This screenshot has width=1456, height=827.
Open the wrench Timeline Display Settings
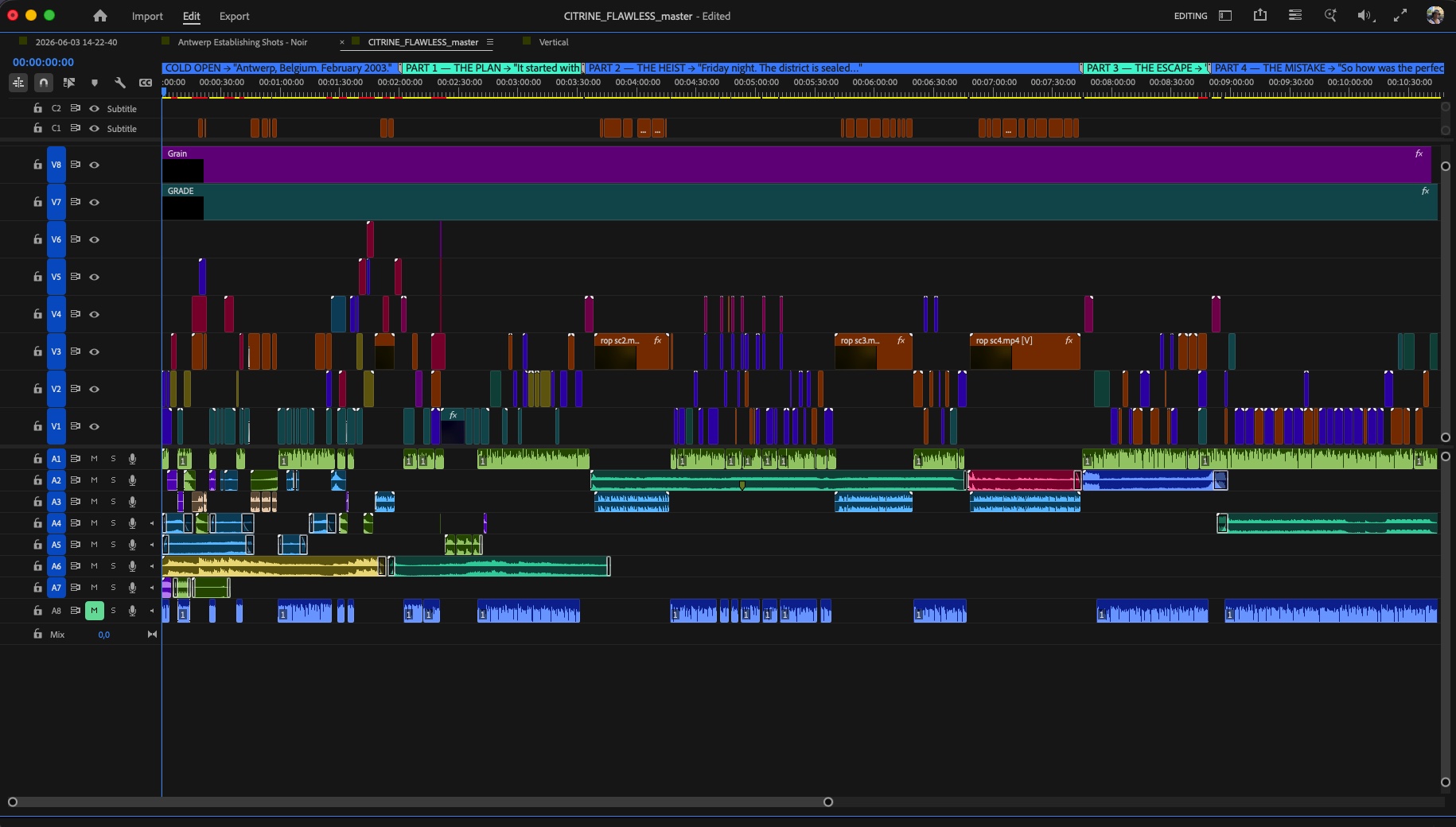tap(120, 82)
